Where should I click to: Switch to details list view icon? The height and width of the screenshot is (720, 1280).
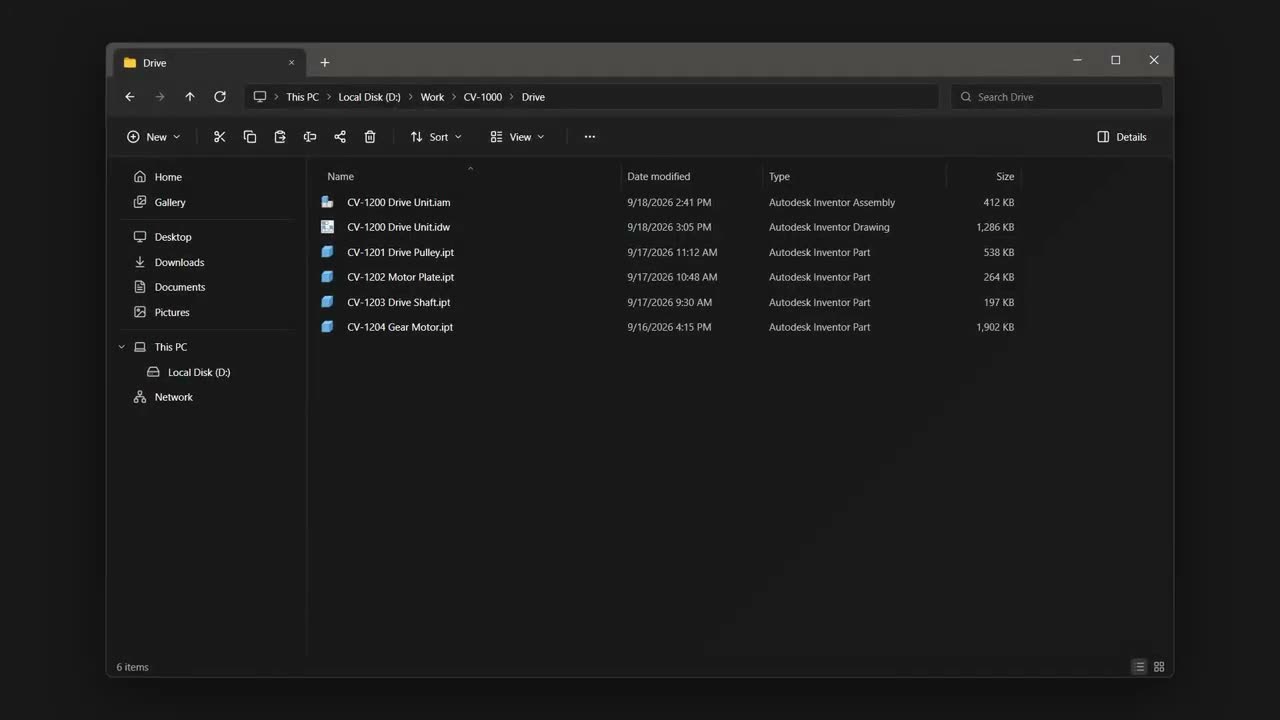[1139, 667]
